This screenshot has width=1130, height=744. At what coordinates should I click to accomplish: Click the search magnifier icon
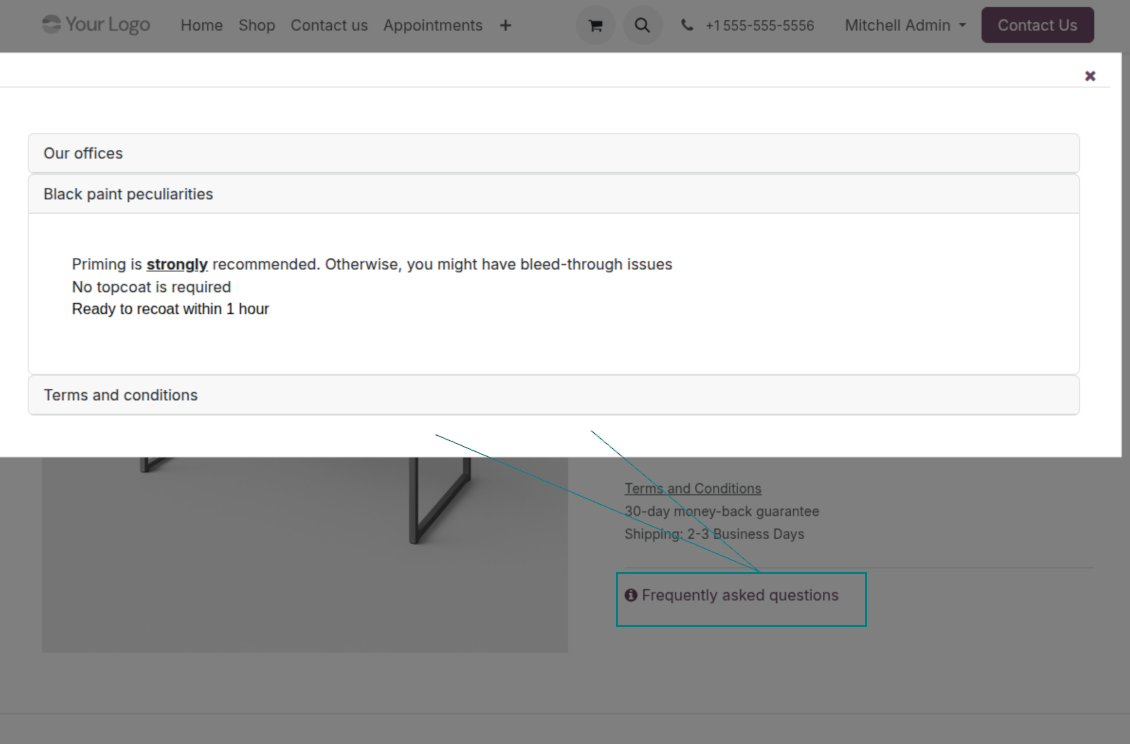tap(642, 26)
